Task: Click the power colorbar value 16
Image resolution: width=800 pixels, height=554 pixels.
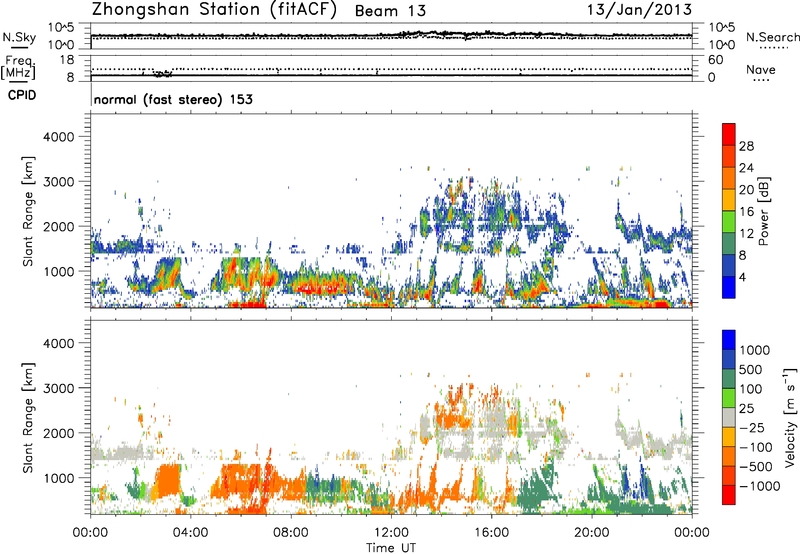Action: pos(746,212)
